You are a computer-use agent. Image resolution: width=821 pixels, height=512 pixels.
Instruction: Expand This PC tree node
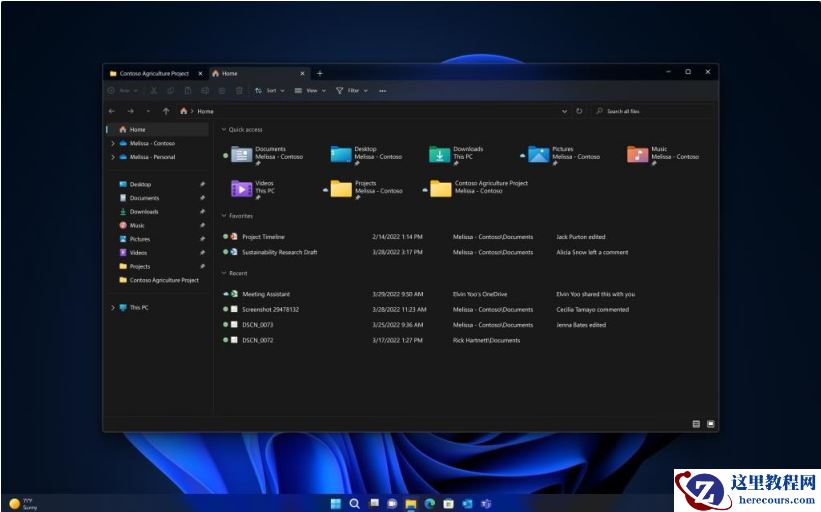(x=112, y=308)
